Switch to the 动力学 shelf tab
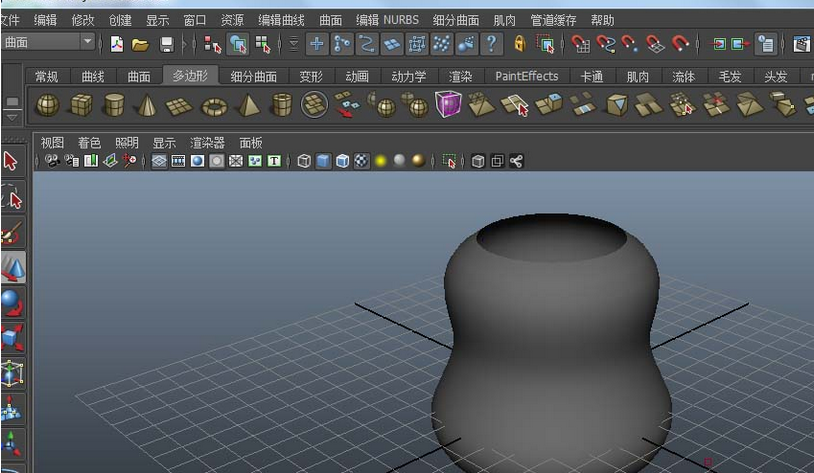The image size is (814, 473). coord(407,77)
